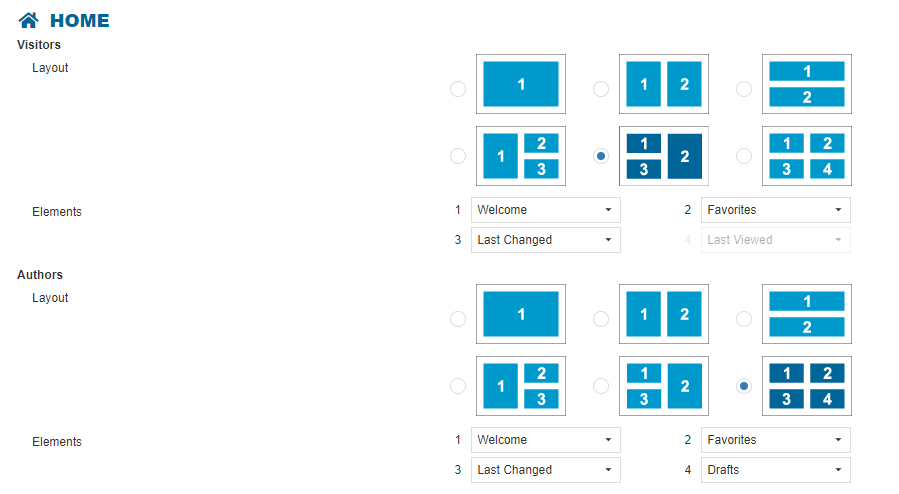Screen dimensions: 899x494
Task: Click the HOME heading text
Action: (80, 21)
